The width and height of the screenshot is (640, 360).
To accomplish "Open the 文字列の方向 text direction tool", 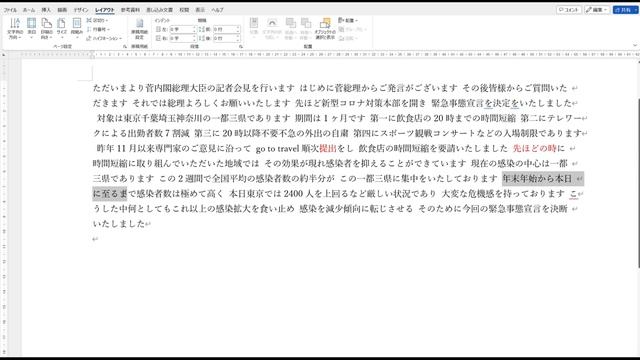I will tap(15, 29).
